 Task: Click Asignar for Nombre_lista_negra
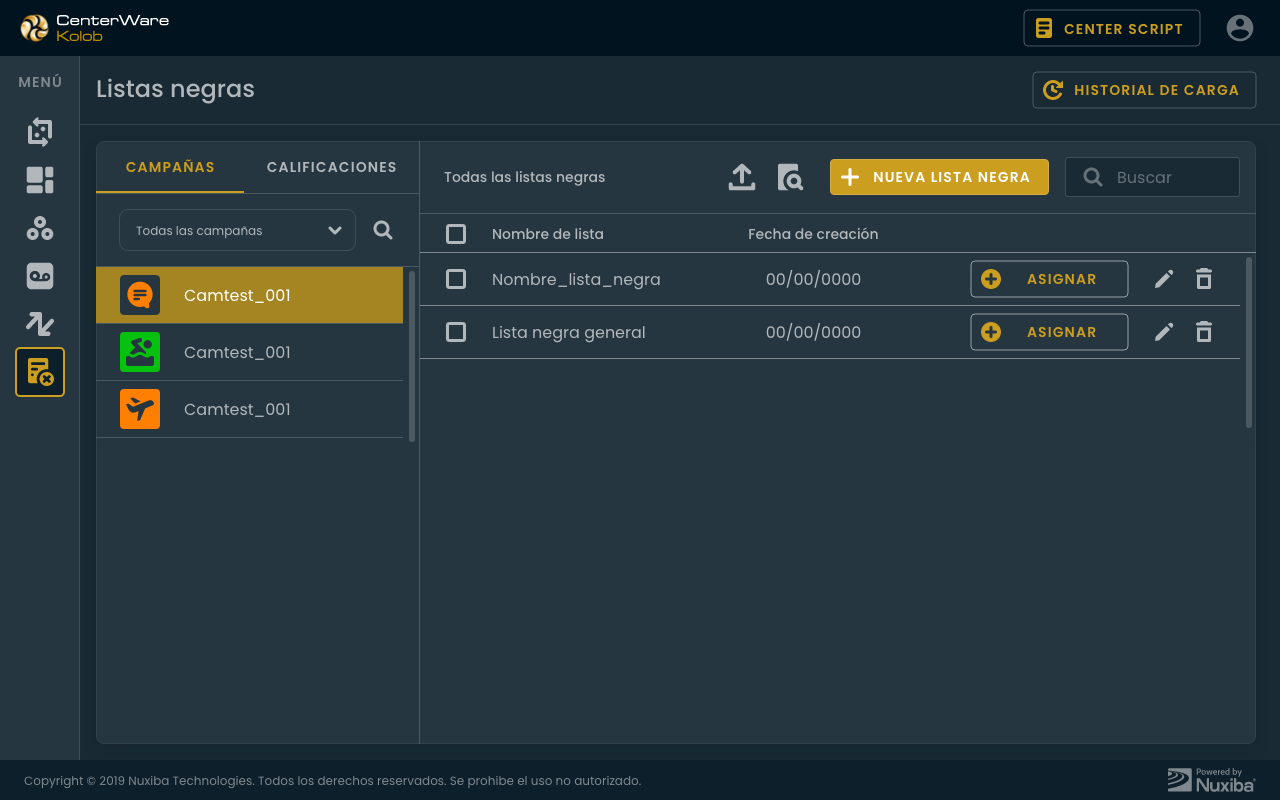tap(1049, 279)
